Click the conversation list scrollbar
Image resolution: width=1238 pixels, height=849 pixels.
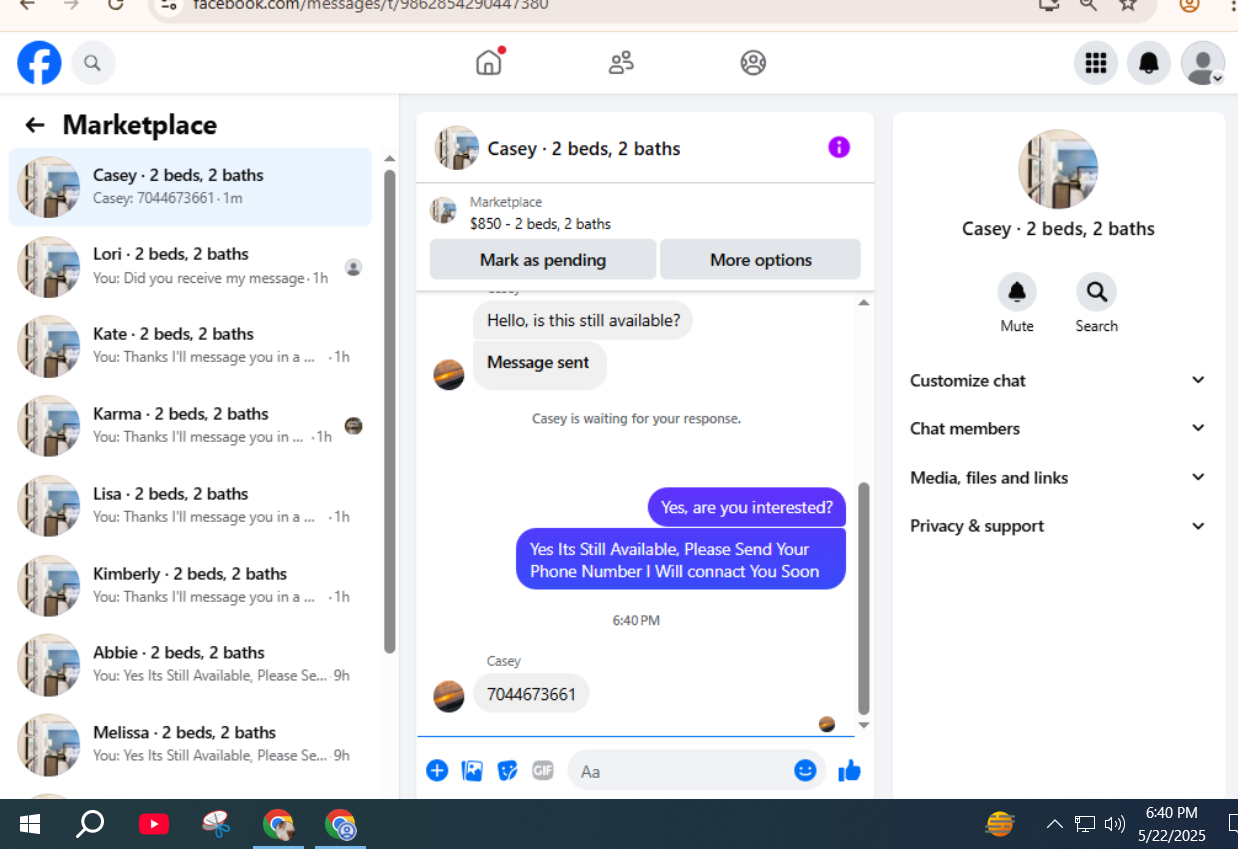coord(390,410)
